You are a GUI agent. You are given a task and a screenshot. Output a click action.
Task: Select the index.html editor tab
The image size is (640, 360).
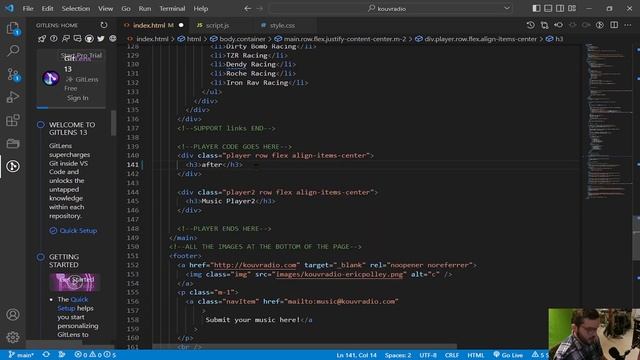[154, 25]
